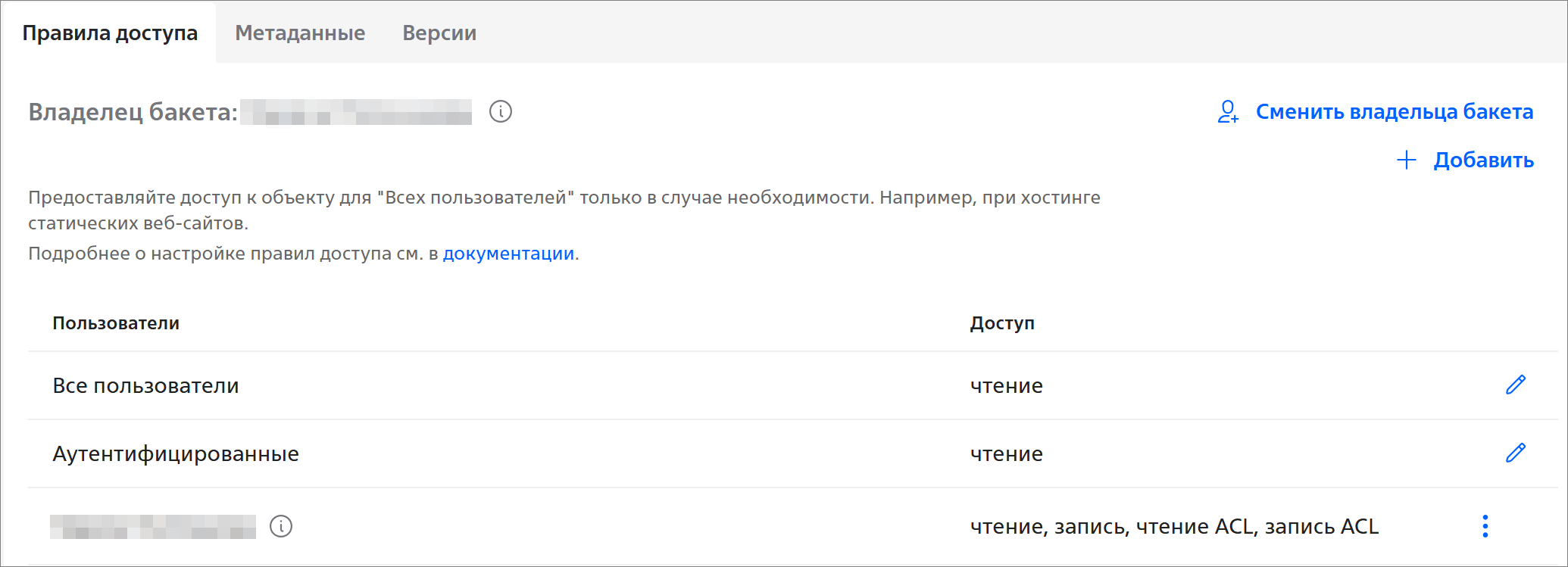Open the Метаданные tab
Image resolution: width=1568 pixels, height=567 pixels.
click(300, 33)
